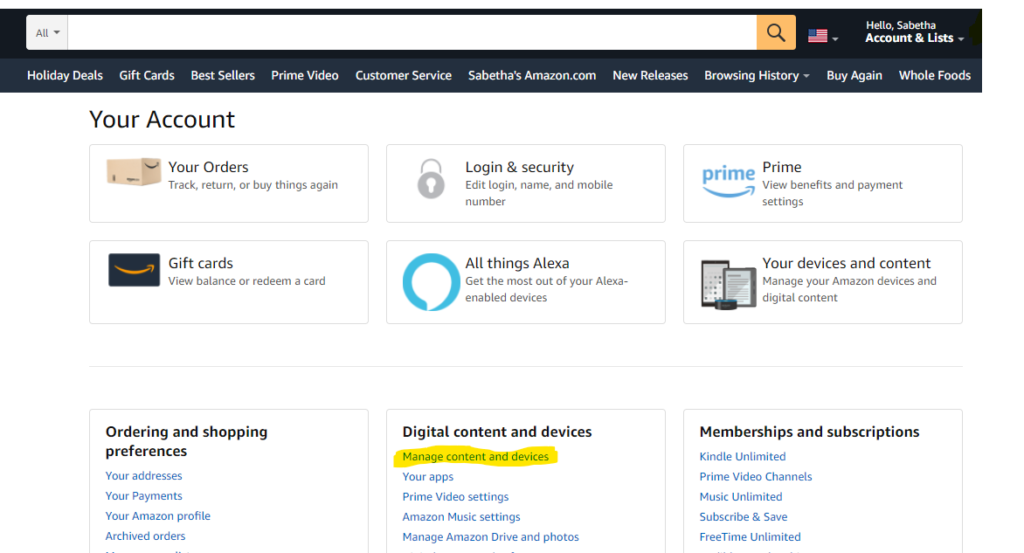
Task: Go to Prime Video in navigation bar
Action: tap(304, 75)
